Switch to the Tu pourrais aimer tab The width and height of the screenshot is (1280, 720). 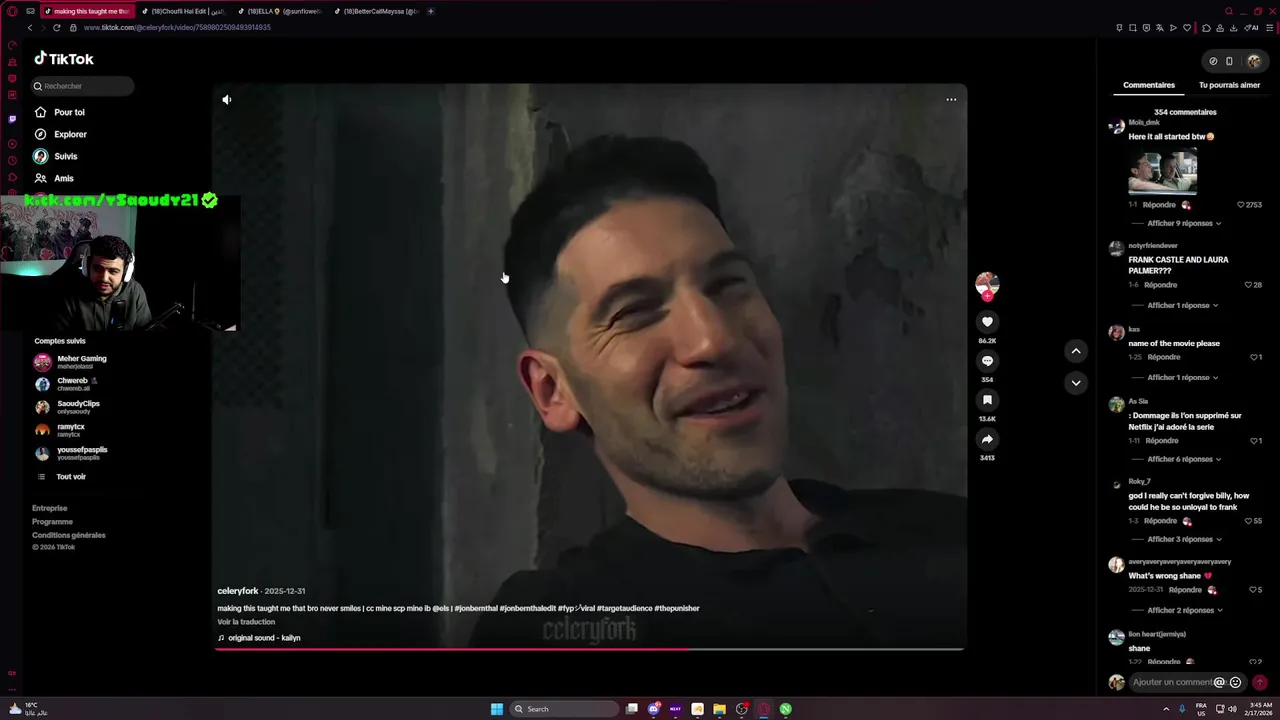pos(1229,85)
